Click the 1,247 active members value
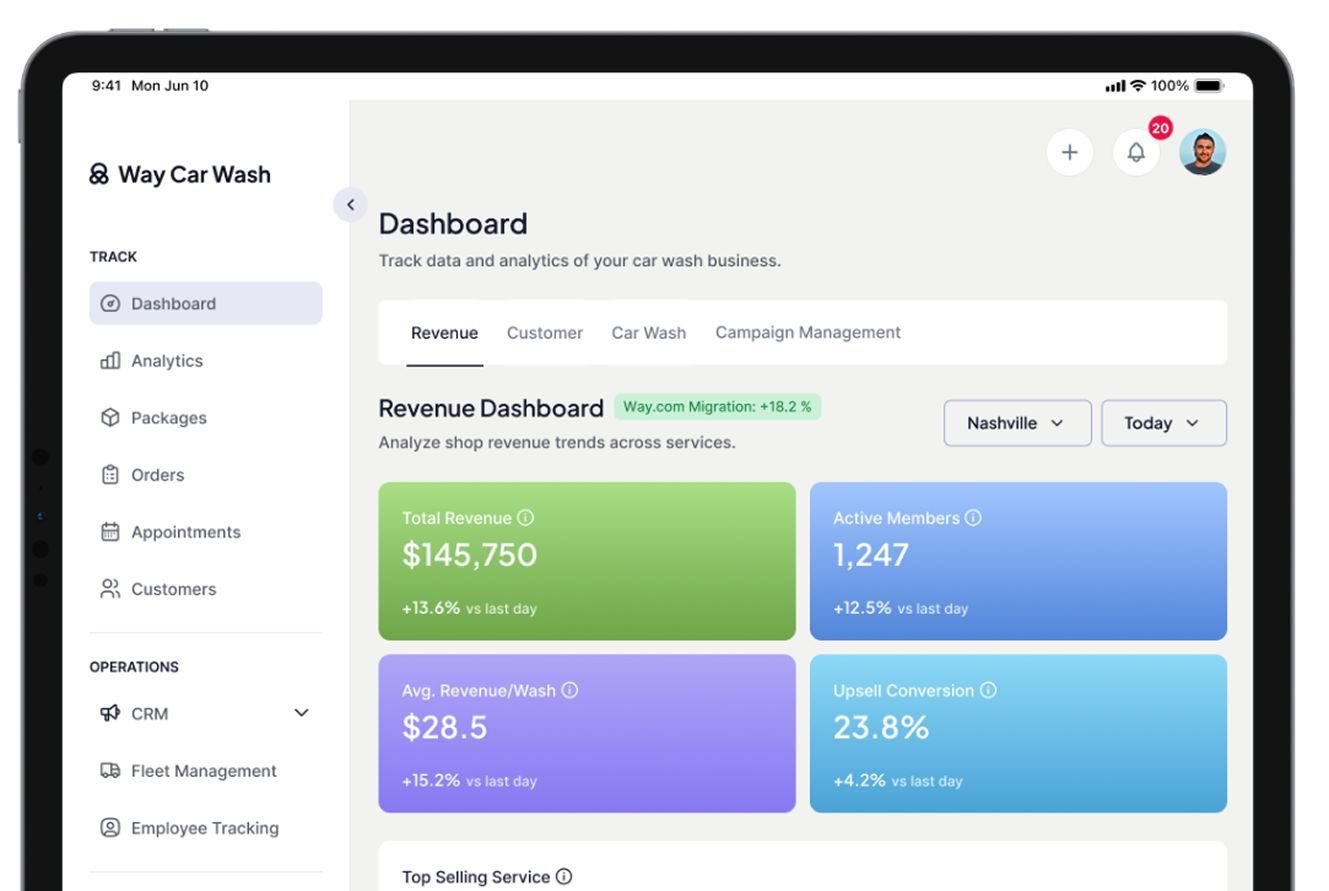This screenshot has height=891, width=1329. click(x=871, y=555)
